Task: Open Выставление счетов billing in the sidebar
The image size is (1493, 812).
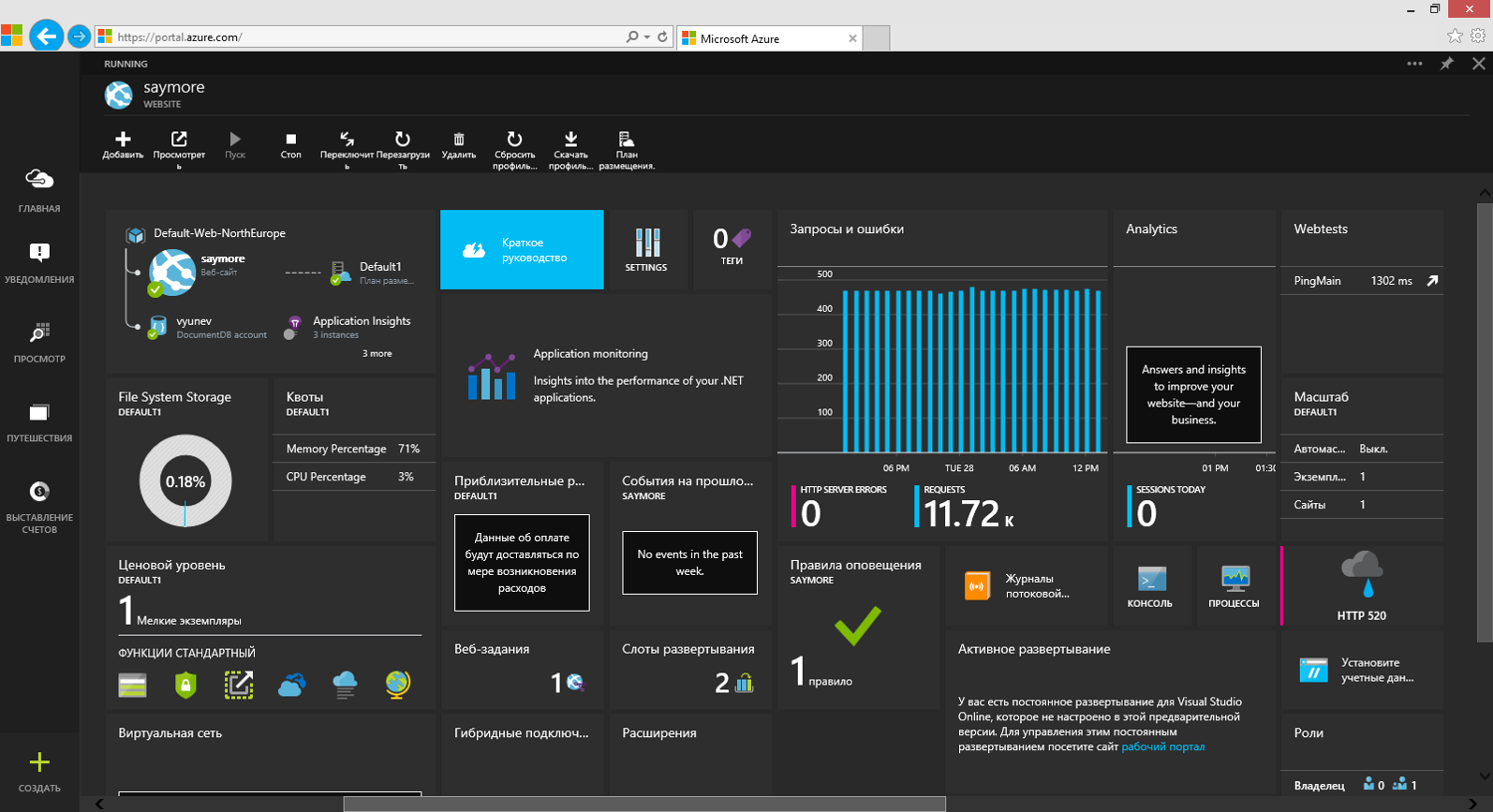Action: pyautogui.click(x=39, y=508)
